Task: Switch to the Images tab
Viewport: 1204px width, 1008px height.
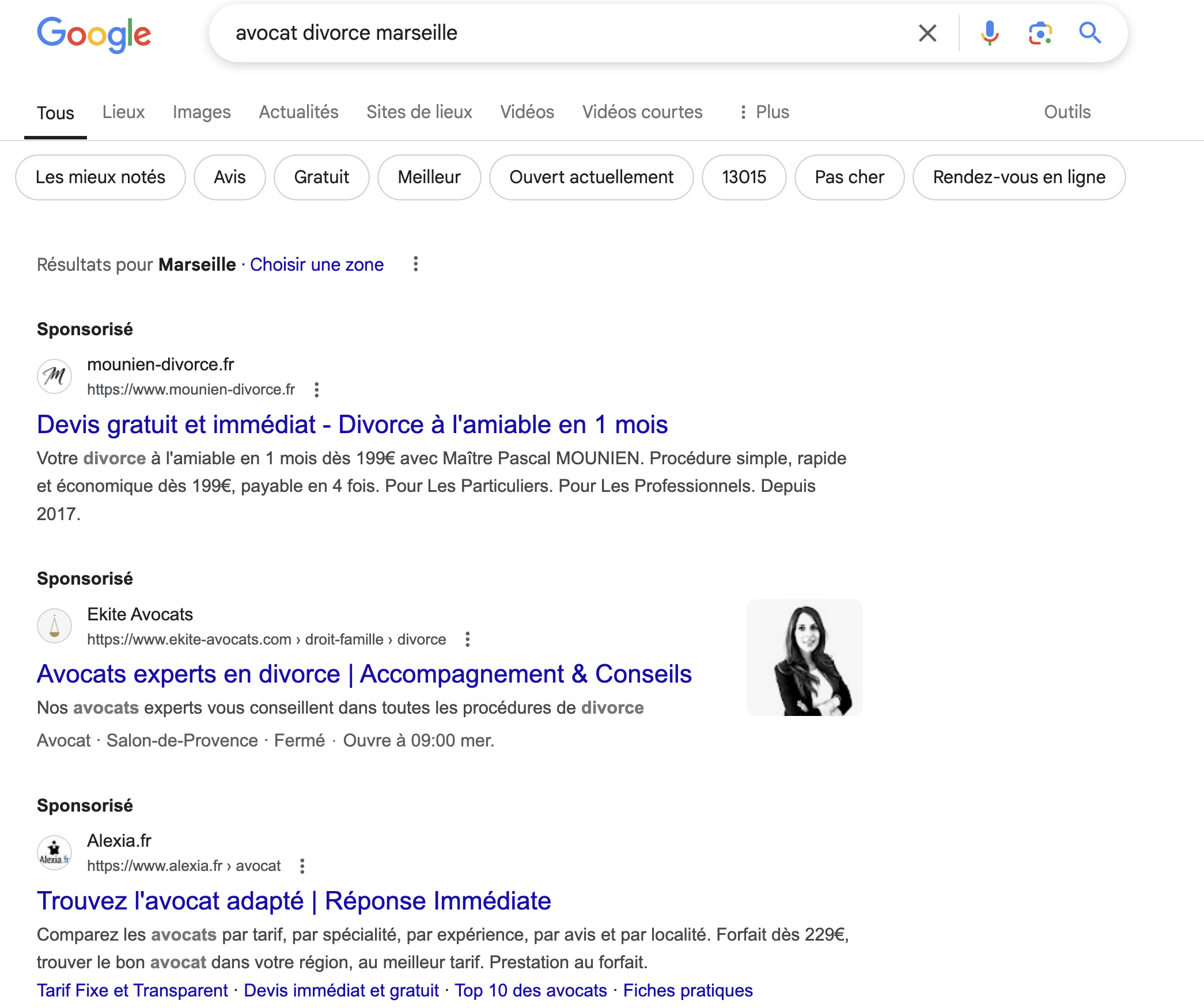Action: coord(202,112)
